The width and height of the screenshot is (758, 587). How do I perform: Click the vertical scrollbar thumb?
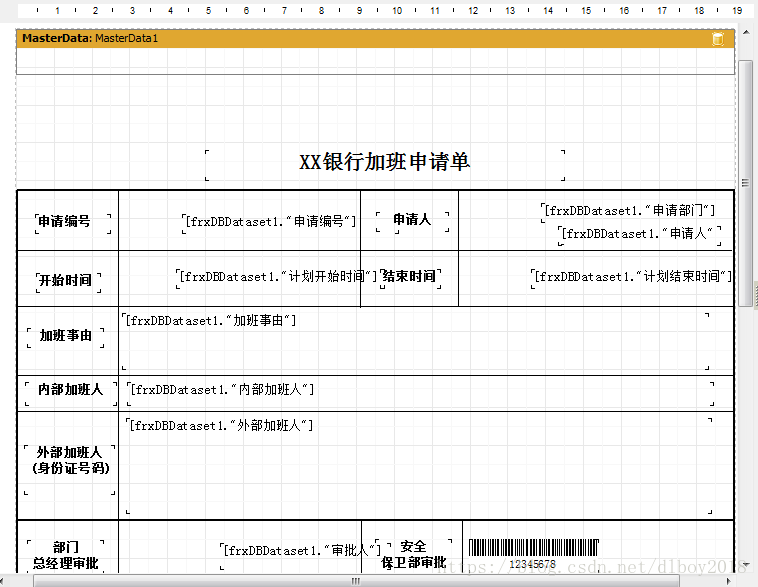click(745, 183)
